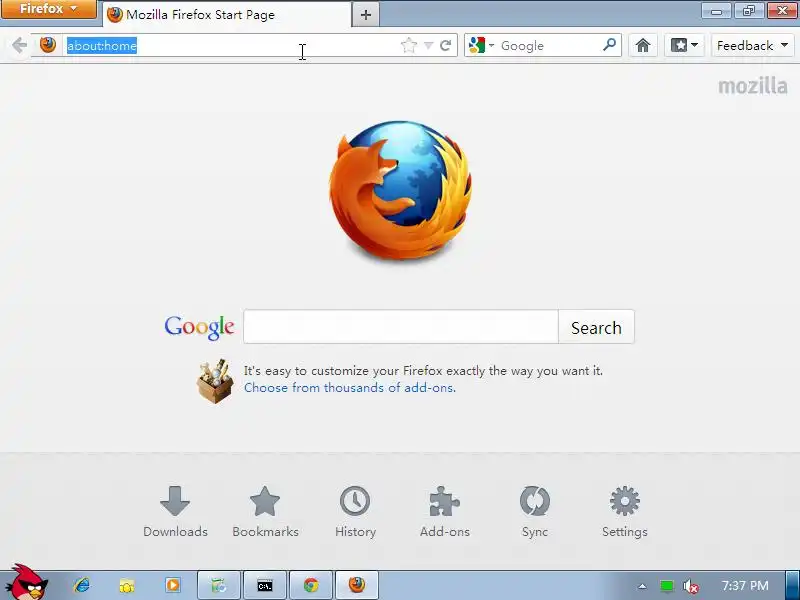Open Sync from the launcher bar
The width and height of the screenshot is (800, 600).
click(x=535, y=512)
